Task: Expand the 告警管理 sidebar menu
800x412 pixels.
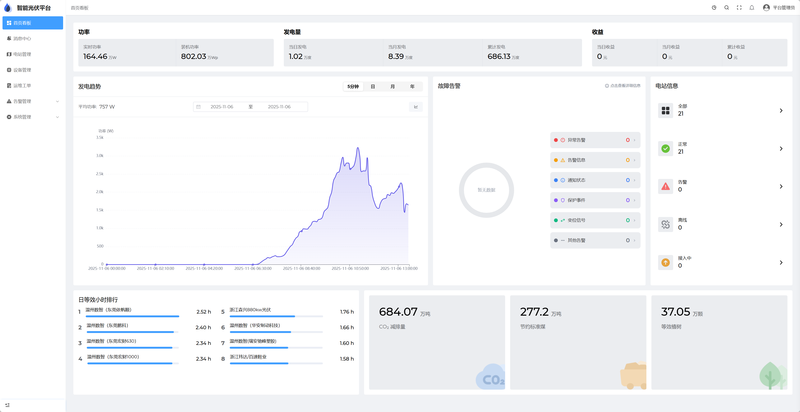Action: click(32, 101)
